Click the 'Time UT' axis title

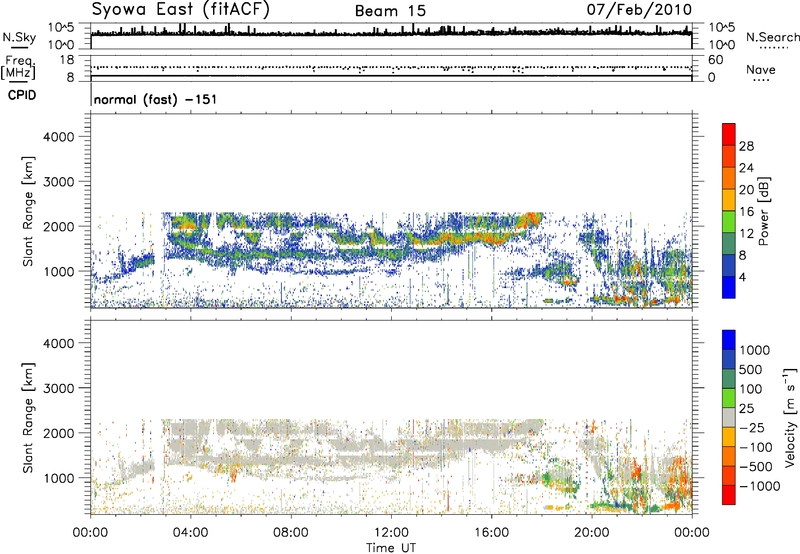(391, 548)
